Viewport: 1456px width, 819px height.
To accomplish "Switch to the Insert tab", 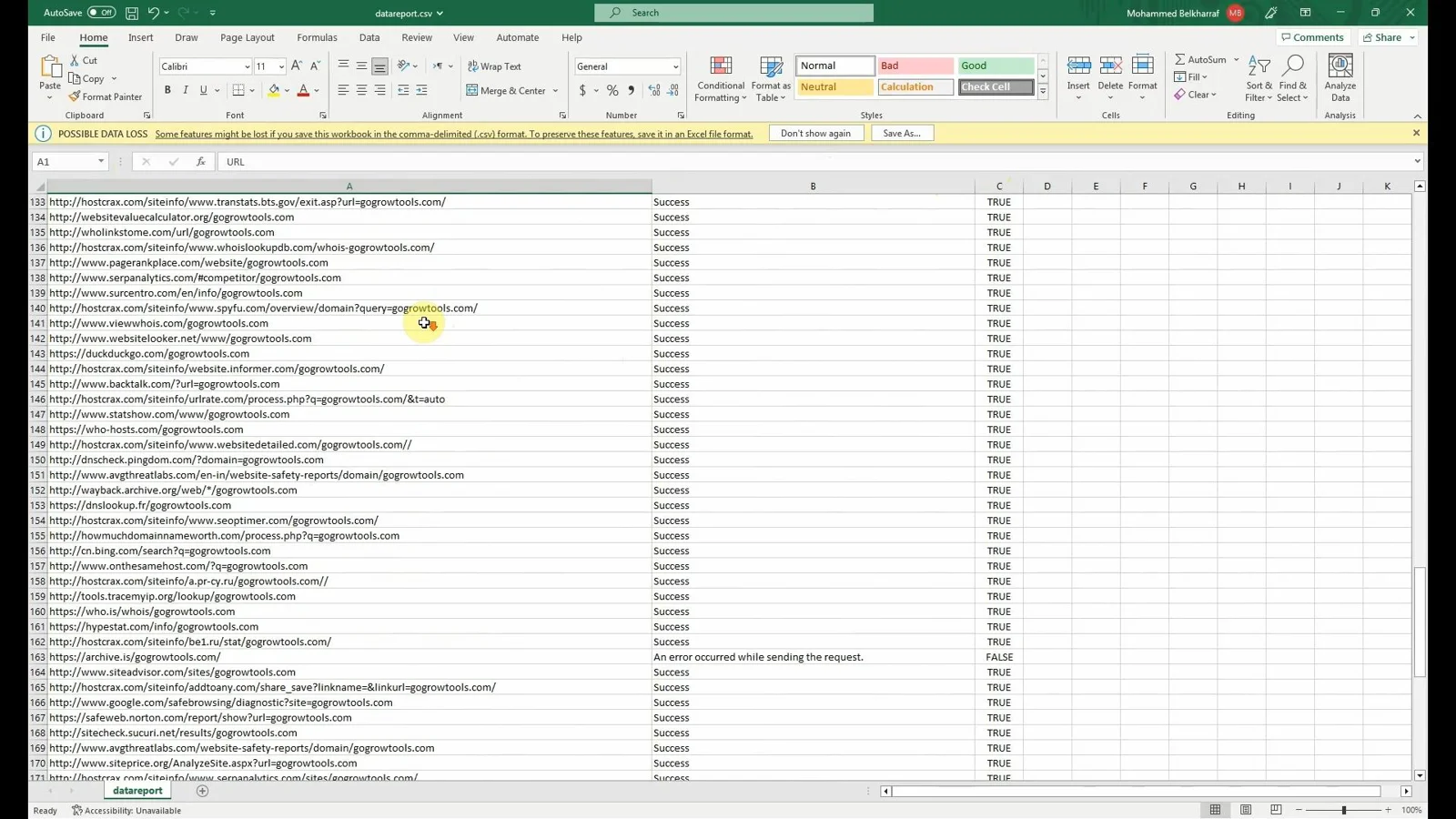I will (140, 37).
